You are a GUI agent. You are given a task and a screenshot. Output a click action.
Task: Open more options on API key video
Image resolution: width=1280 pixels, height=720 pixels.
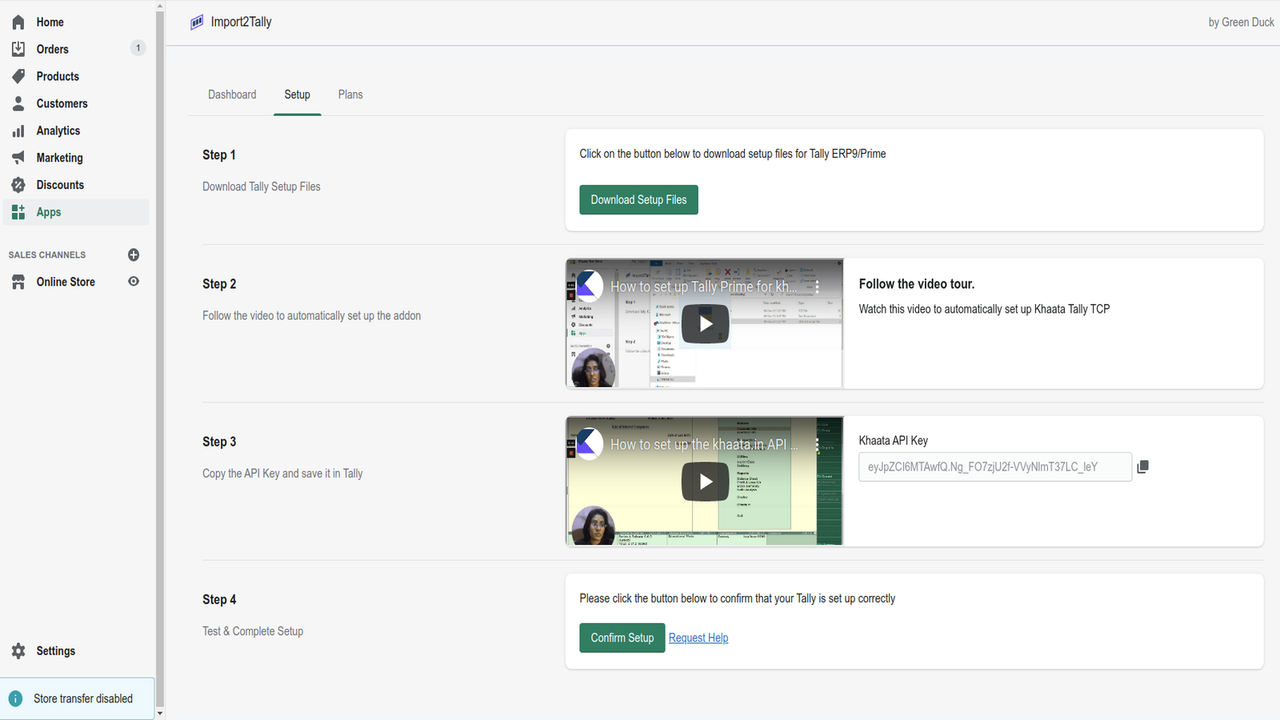pyautogui.click(x=817, y=444)
